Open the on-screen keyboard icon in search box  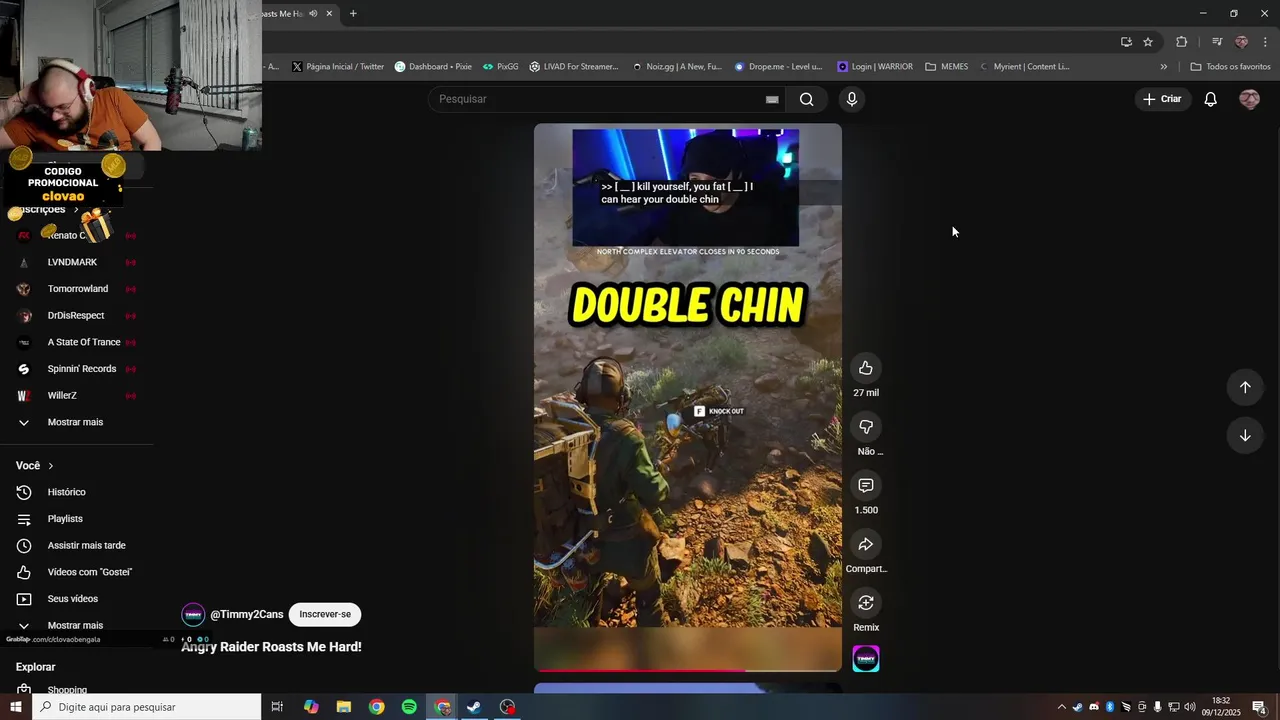pyautogui.click(x=772, y=99)
